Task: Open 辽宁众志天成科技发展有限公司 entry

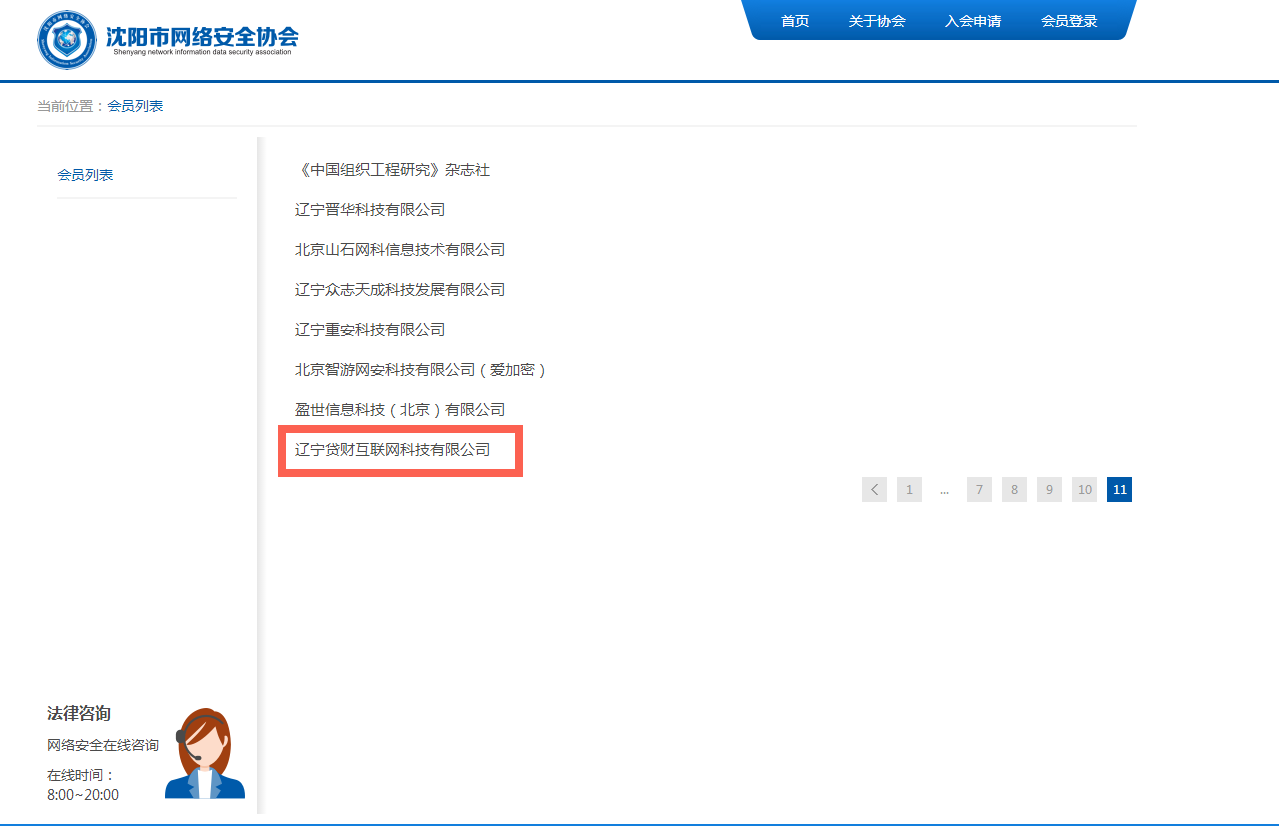Action: tap(400, 290)
